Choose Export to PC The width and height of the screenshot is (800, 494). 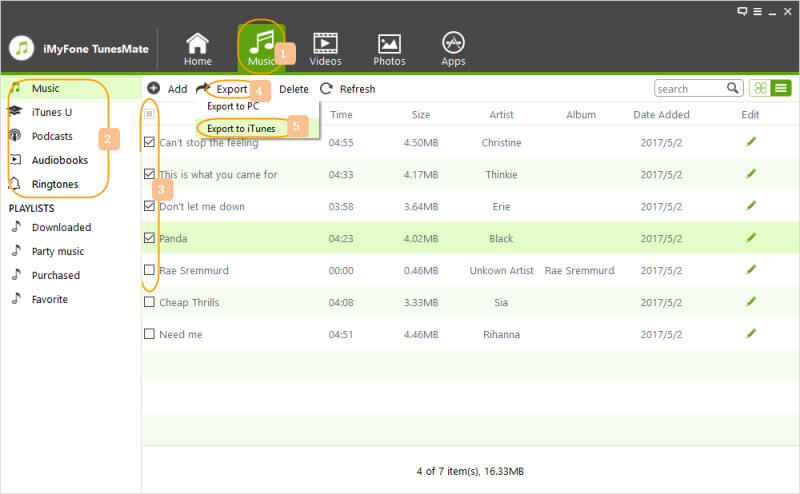(233, 106)
